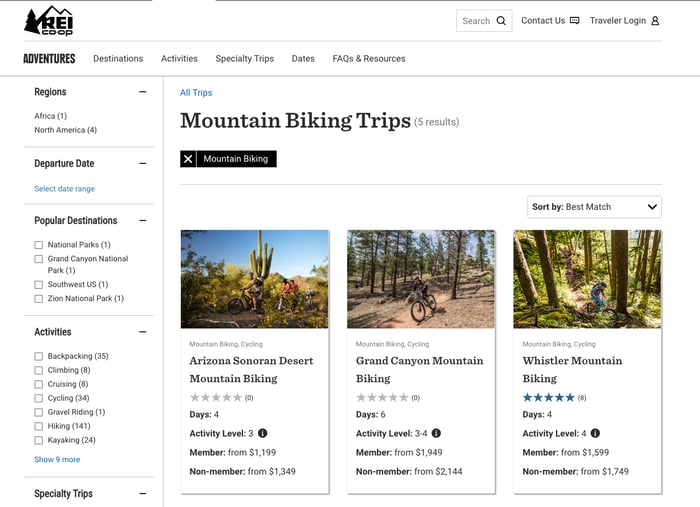Screen dimensions: 700x507
Task: Tick the Kayaking checkbox
Action: pos(39,440)
